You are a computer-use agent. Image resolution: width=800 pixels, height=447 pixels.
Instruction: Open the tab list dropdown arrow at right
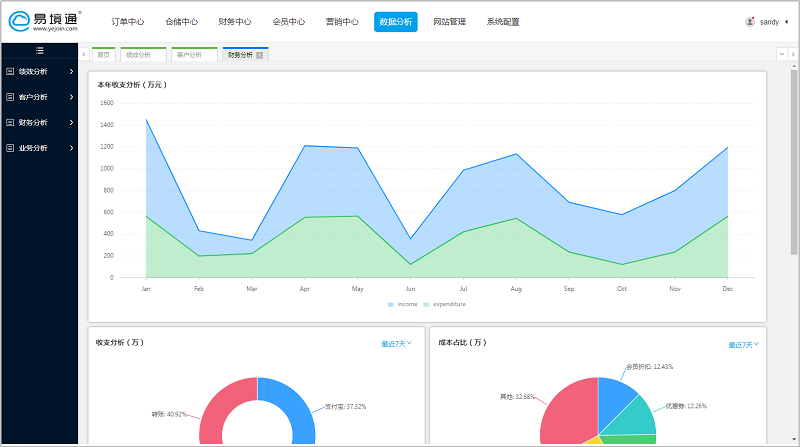781,54
